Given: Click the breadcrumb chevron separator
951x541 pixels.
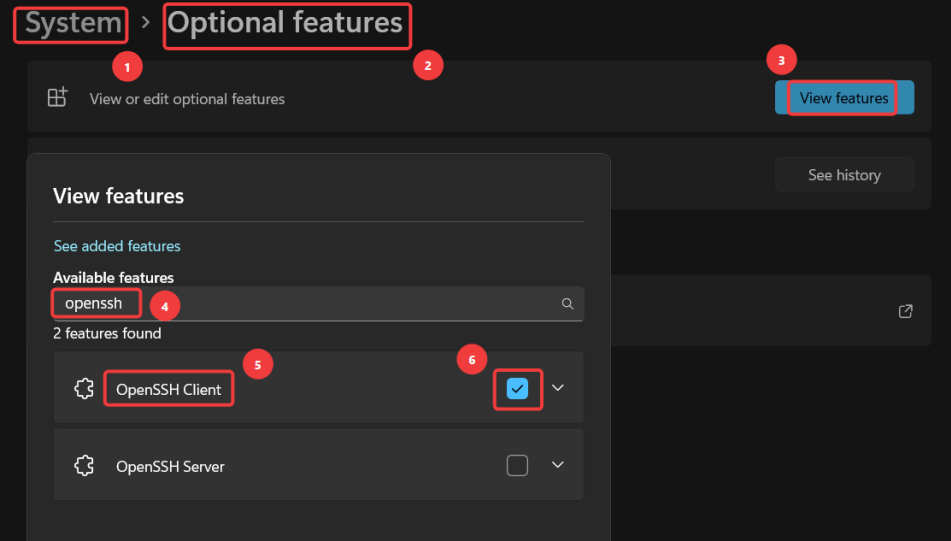Looking at the screenshot, I should [145, 22].
